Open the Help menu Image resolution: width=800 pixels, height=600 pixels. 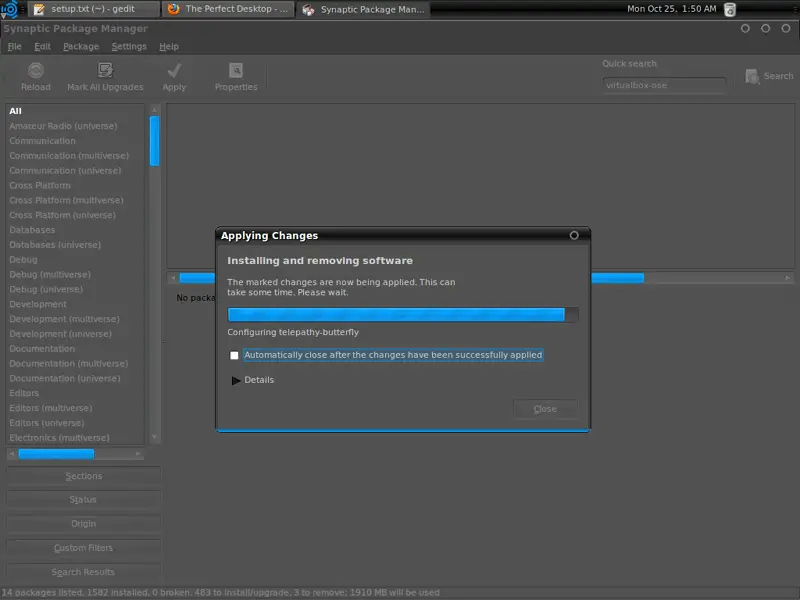169,46
